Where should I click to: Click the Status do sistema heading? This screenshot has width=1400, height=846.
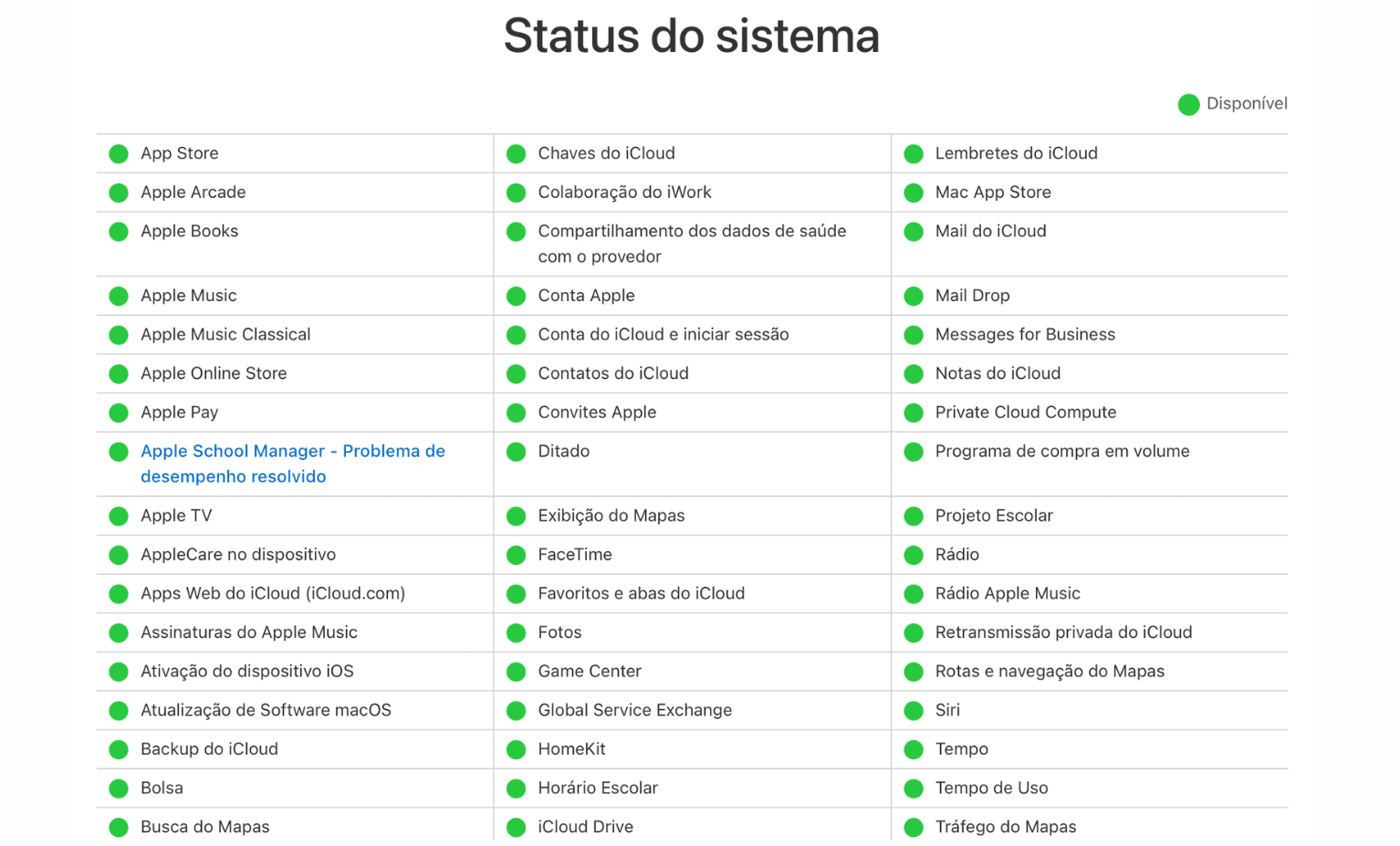coord(692,36)
